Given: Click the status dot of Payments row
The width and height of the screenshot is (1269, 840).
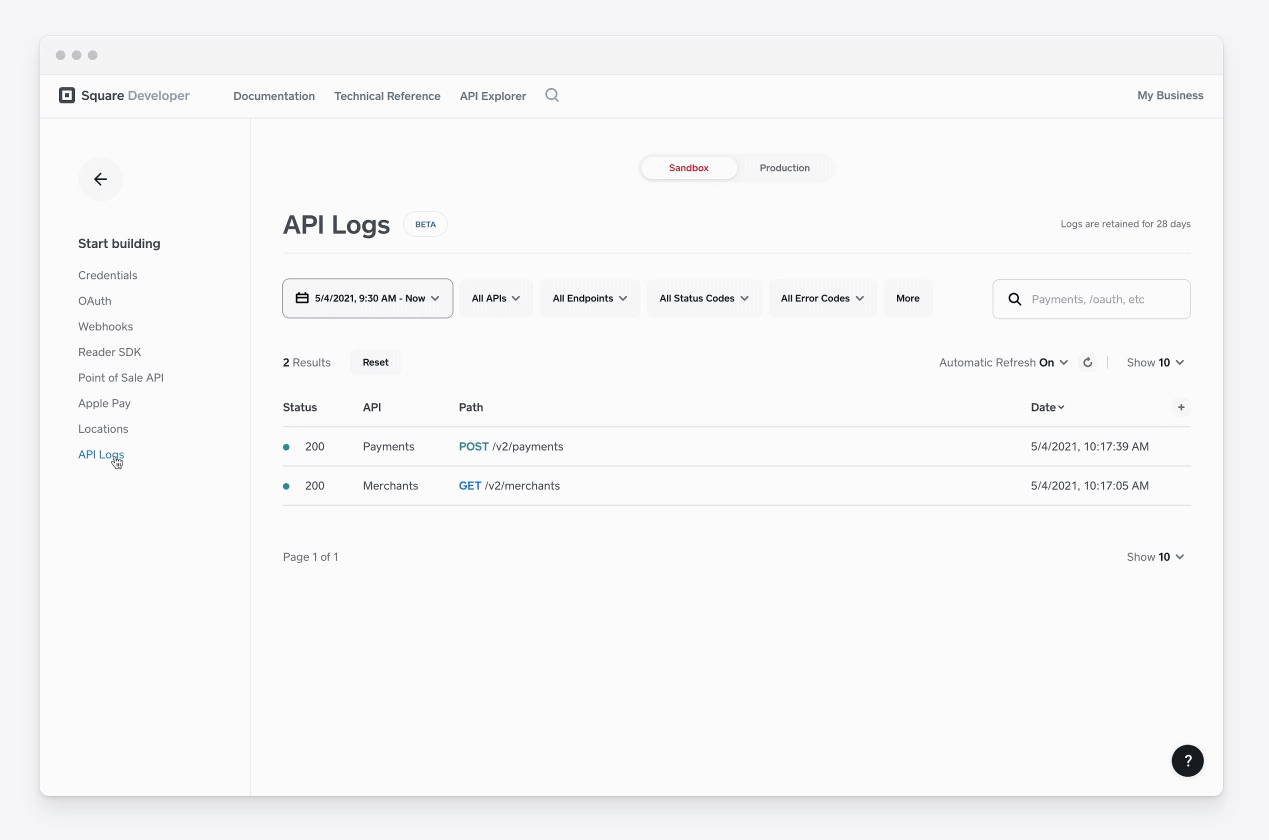Looking at the screenshot, I should (x=286, y=447).
